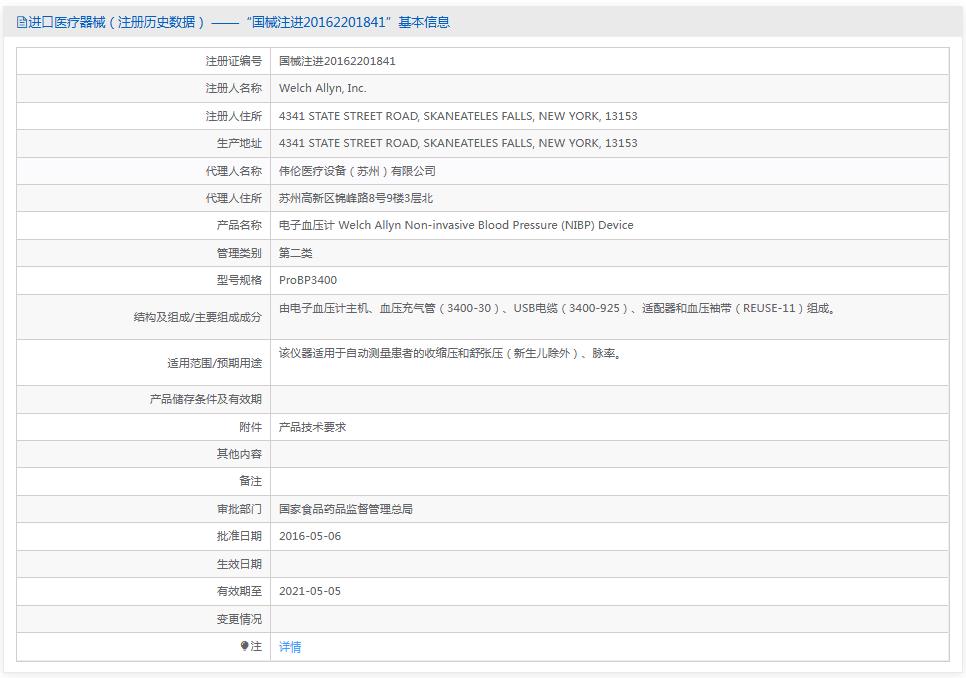Click the 结构及组成 composition description text

tap(557, 308)
